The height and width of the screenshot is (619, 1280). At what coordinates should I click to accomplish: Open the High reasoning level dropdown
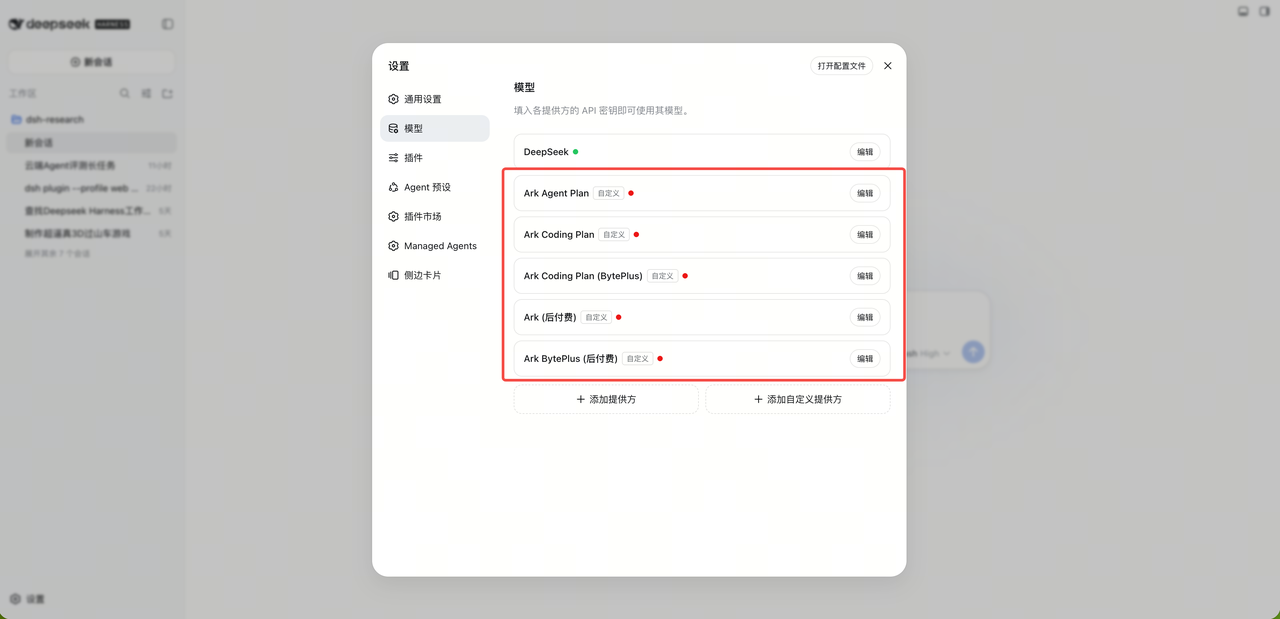pyautogui.click(x=935, y=353)
